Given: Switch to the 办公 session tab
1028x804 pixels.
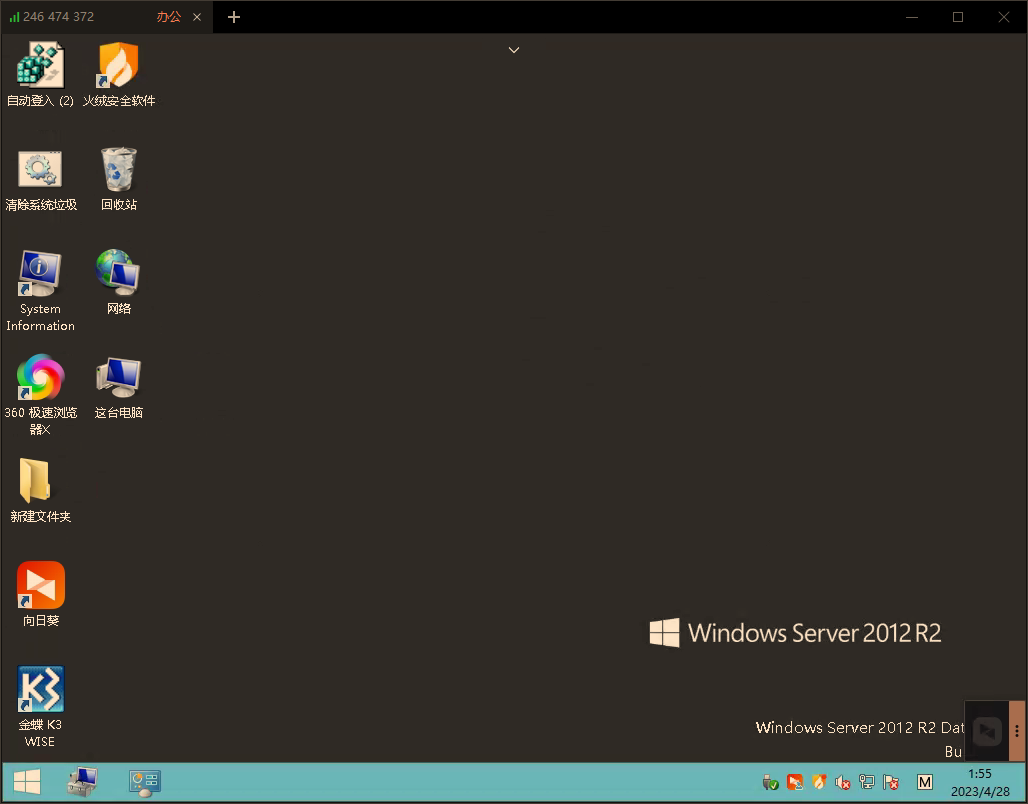Looking at the screenshot, I should 168,17.
